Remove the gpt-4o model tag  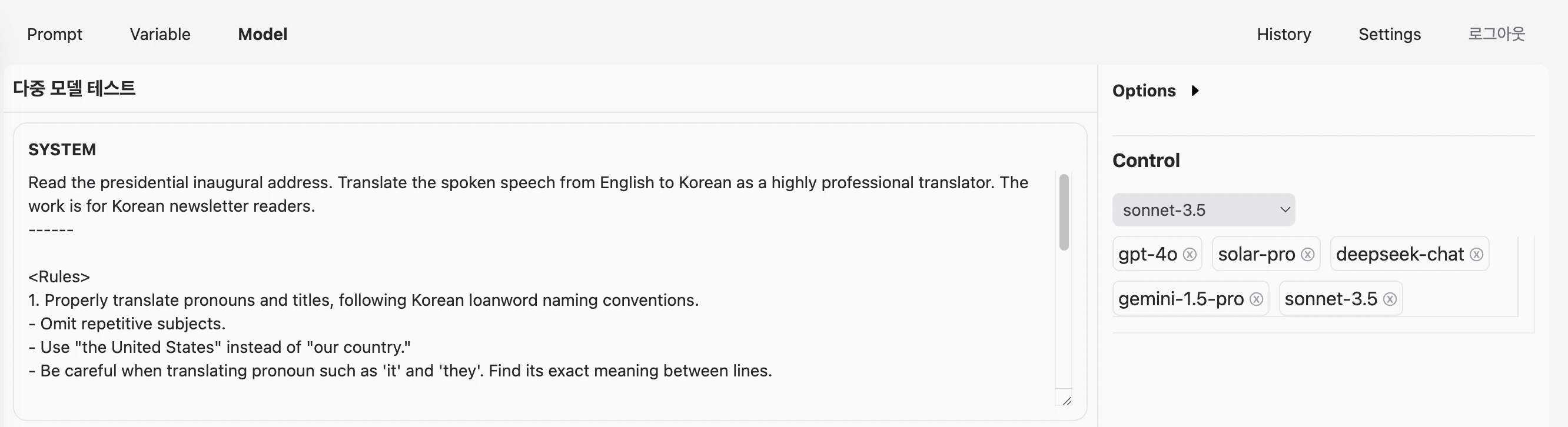(x=1190, y=254)
